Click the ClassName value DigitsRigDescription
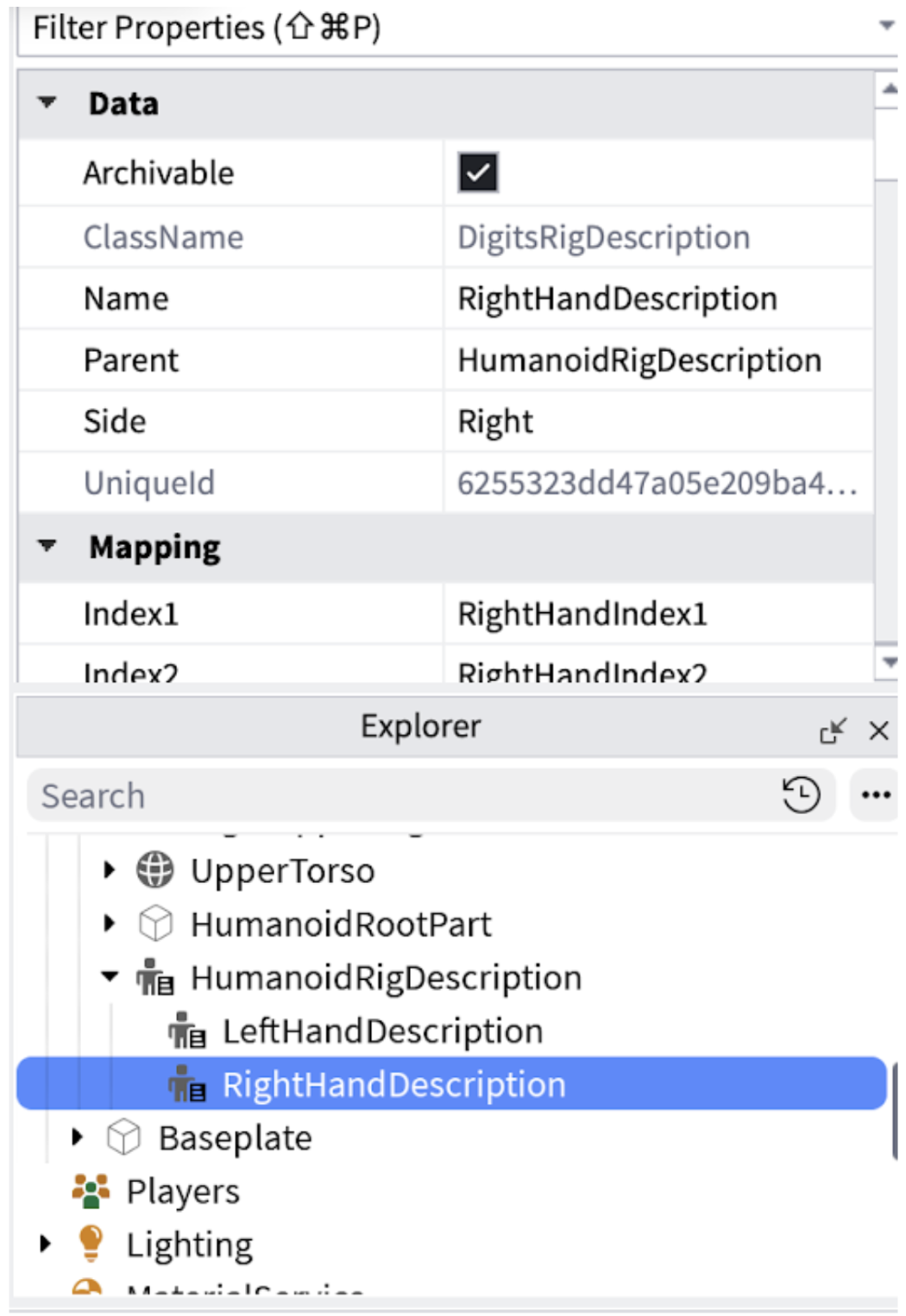The image size is (906, 1316). (603, 237)
